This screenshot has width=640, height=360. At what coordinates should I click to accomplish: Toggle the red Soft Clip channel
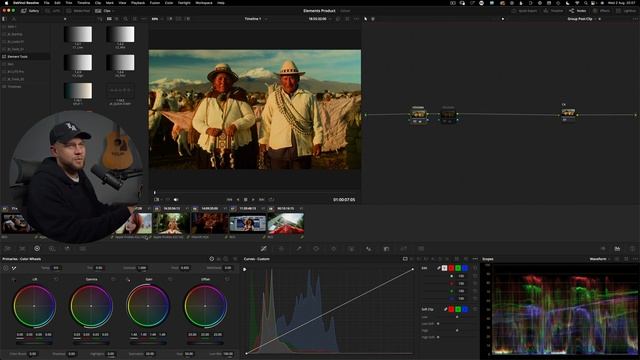(x=451, y=309)
